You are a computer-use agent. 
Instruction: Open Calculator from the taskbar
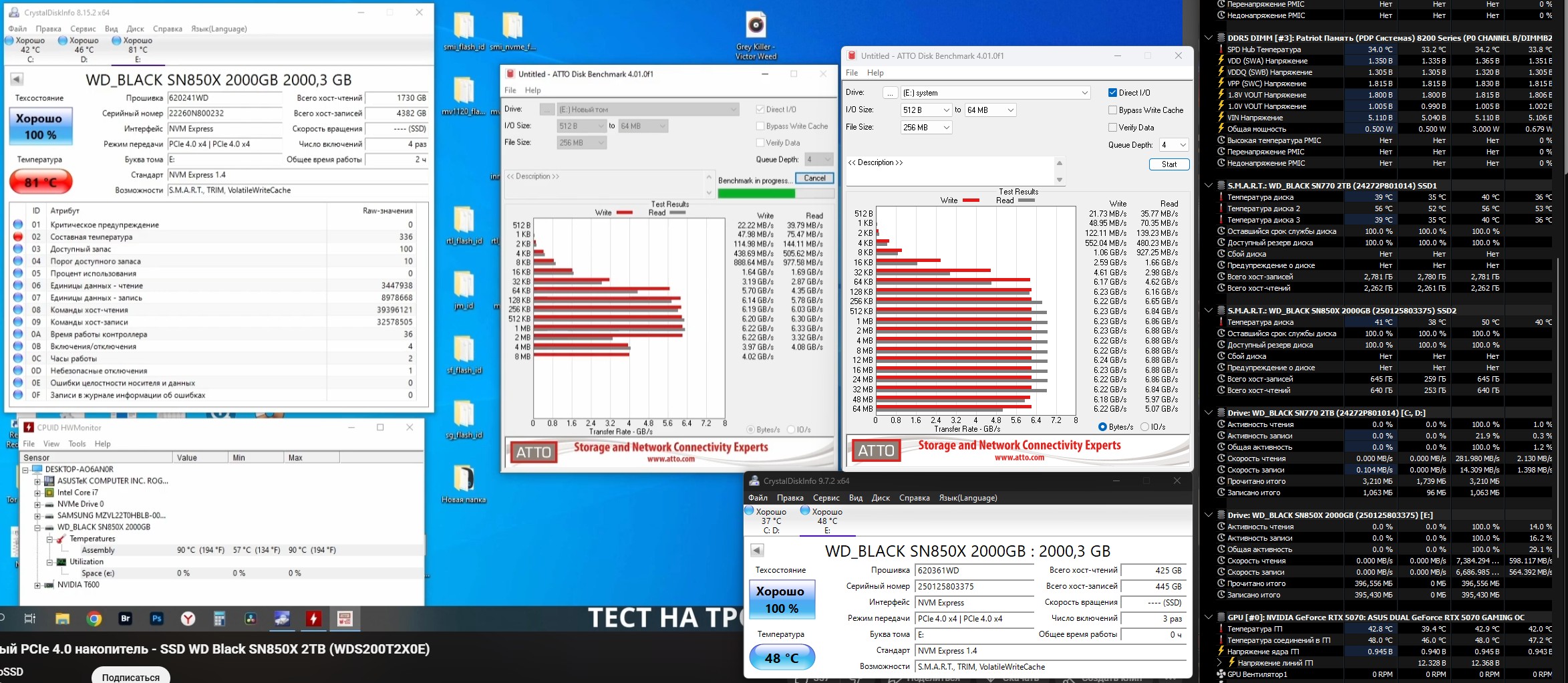tap(219, 619)
